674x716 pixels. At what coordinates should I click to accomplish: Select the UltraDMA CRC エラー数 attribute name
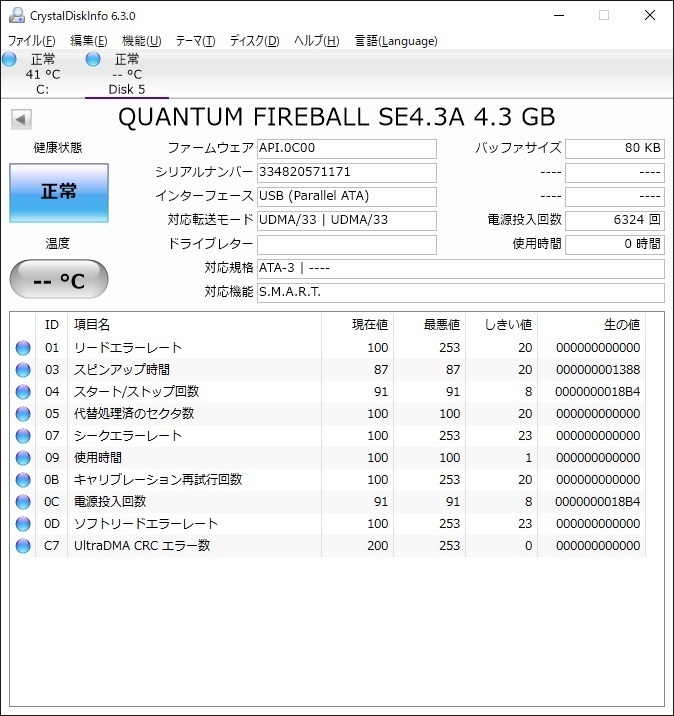(x=142, y=546)
